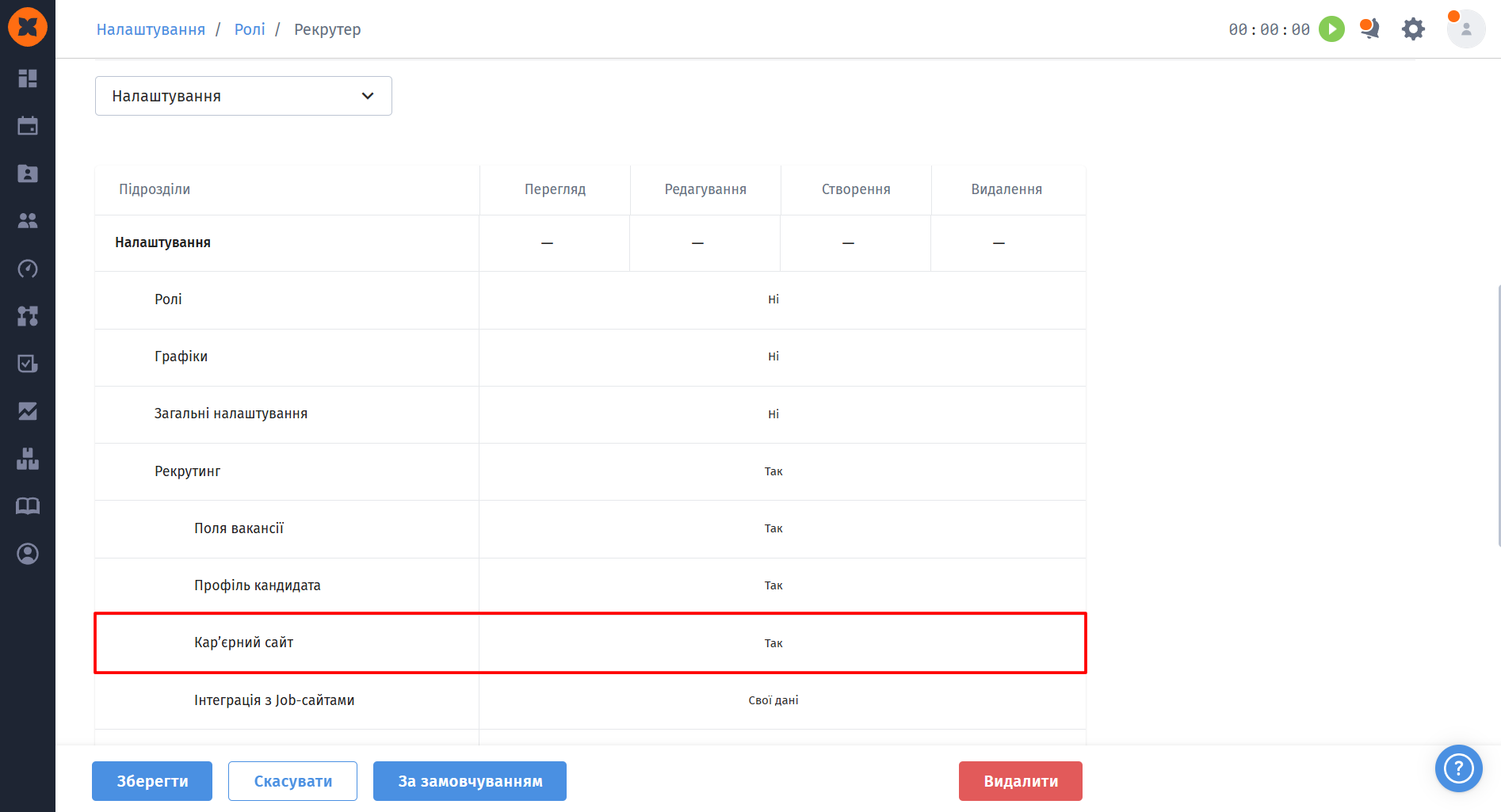This screenshot has width=1501, height=812.
Task: Click the Зберегти button
Action: pyautogui.click(x=152, y=781)
